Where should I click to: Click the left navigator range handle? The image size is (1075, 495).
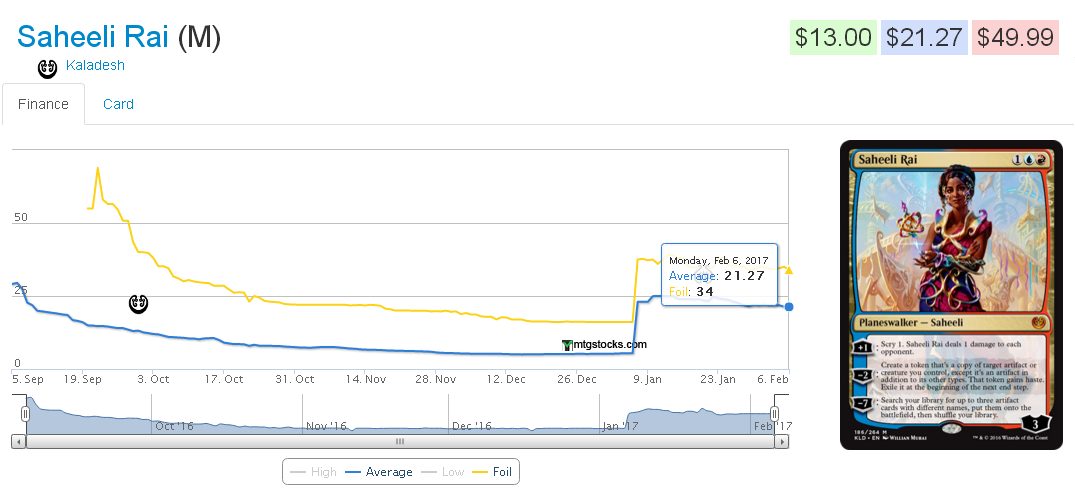(25, 414)
